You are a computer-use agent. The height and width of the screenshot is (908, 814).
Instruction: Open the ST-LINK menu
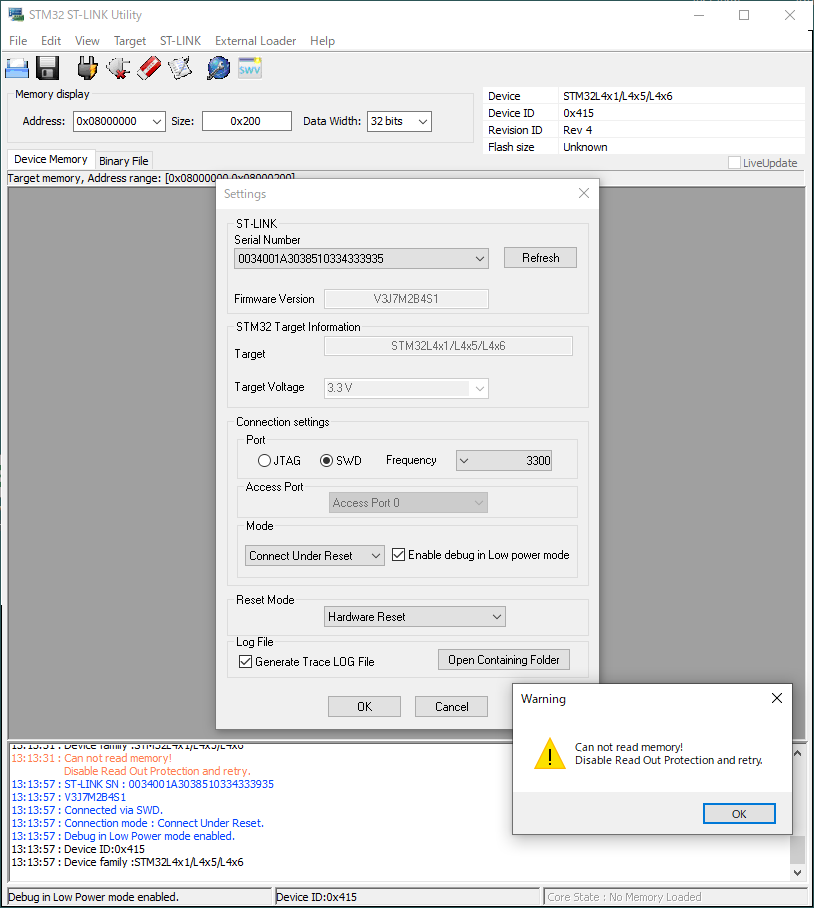click(x=181, y=41)
